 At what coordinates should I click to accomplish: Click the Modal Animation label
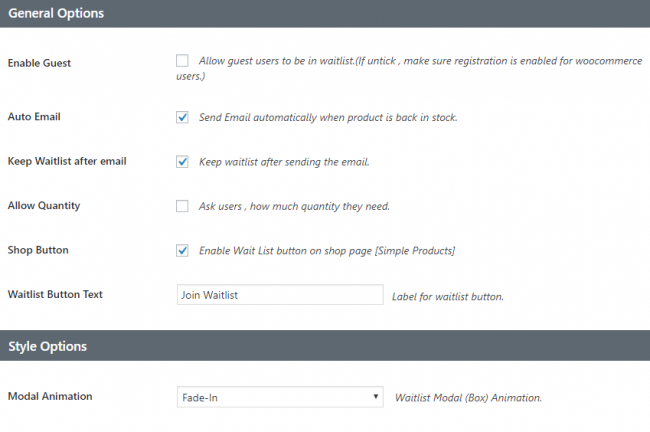tap(50, 396)
